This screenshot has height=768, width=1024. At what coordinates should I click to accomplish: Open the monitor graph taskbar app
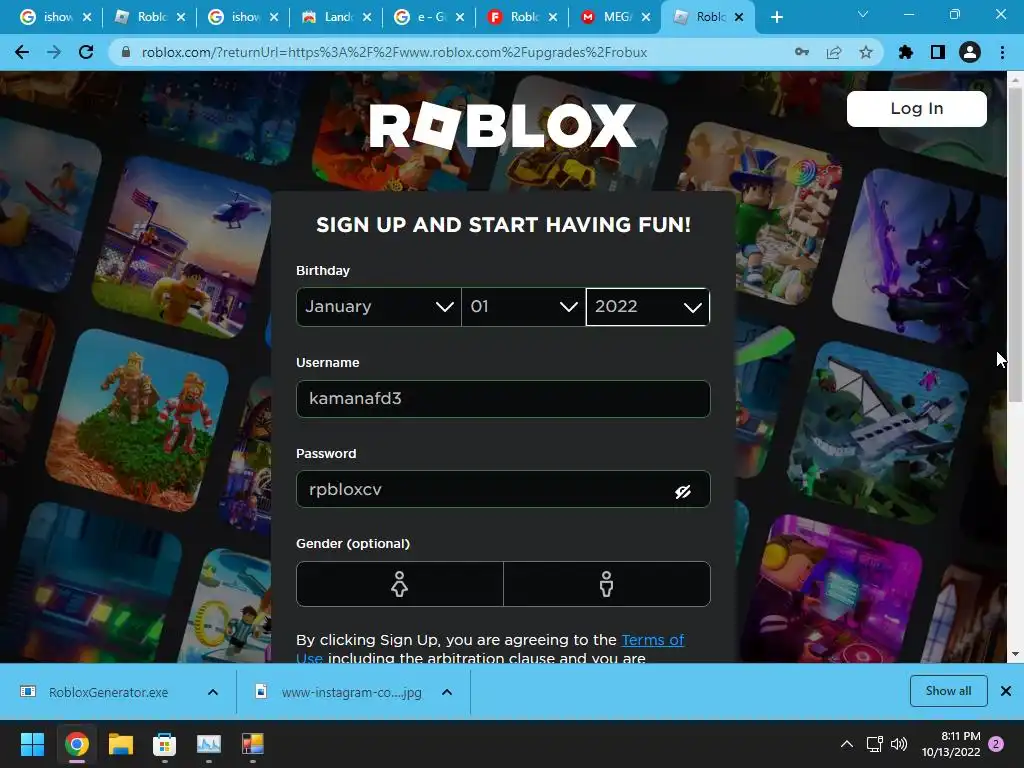tap(209, 744)
